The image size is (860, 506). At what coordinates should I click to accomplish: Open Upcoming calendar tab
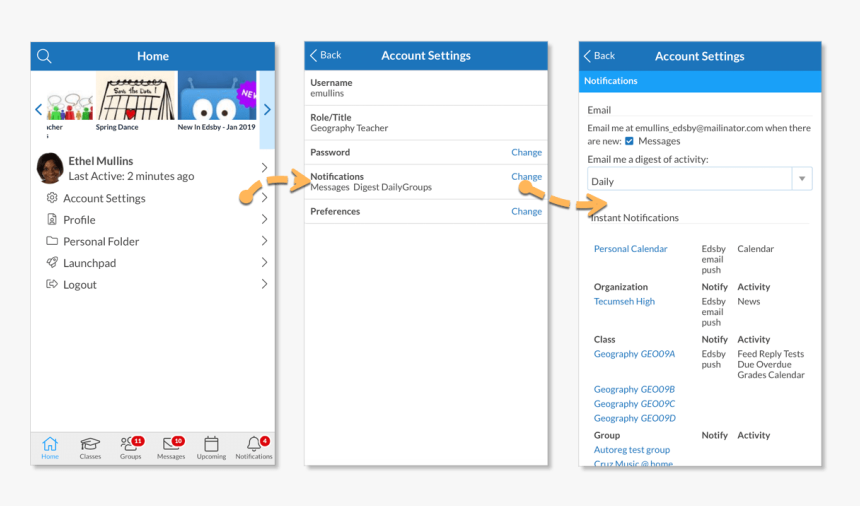(211, 448)
